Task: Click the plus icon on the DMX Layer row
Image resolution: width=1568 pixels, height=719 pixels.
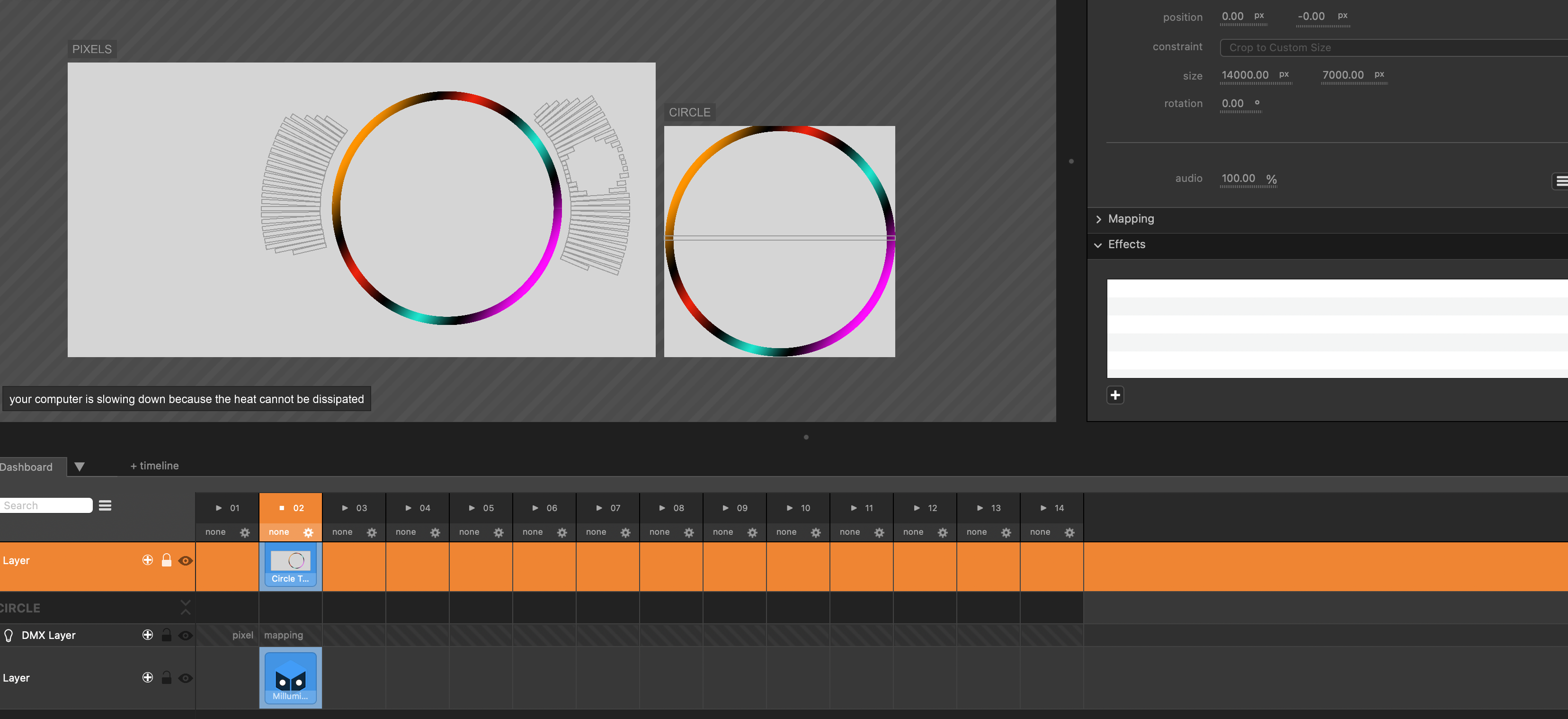Action: [x=147, y=635]
